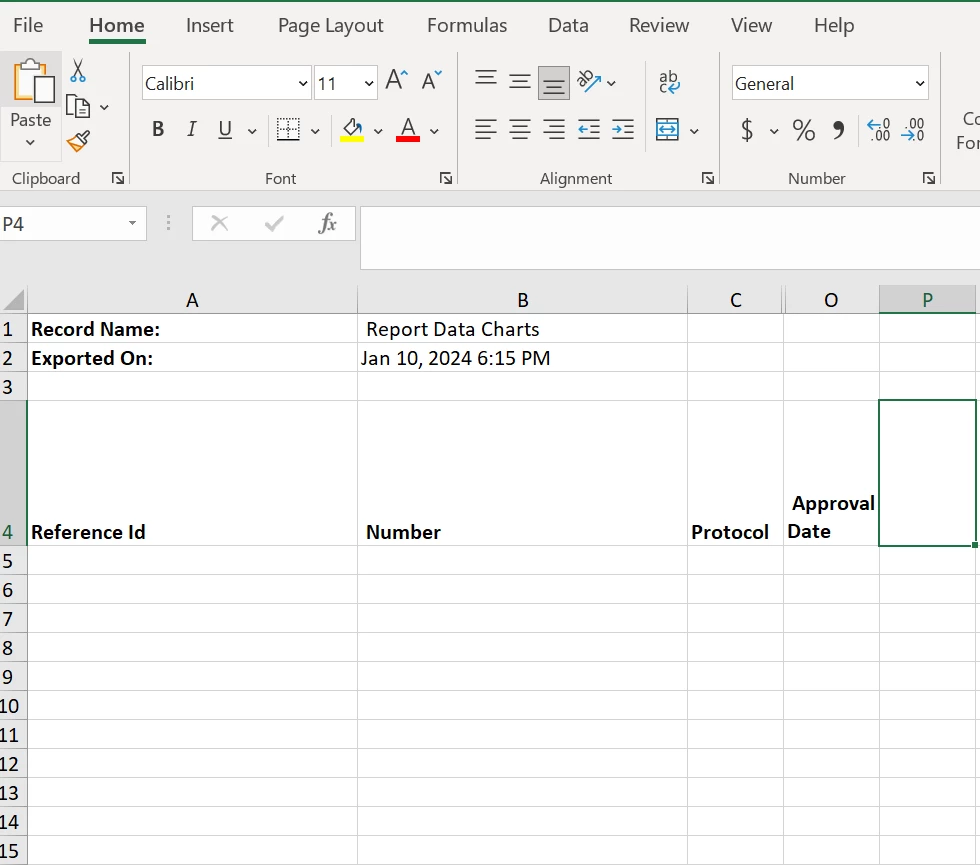Click the Cut scissors icon
Screen dimensions: 980x865
click(78, 71)
